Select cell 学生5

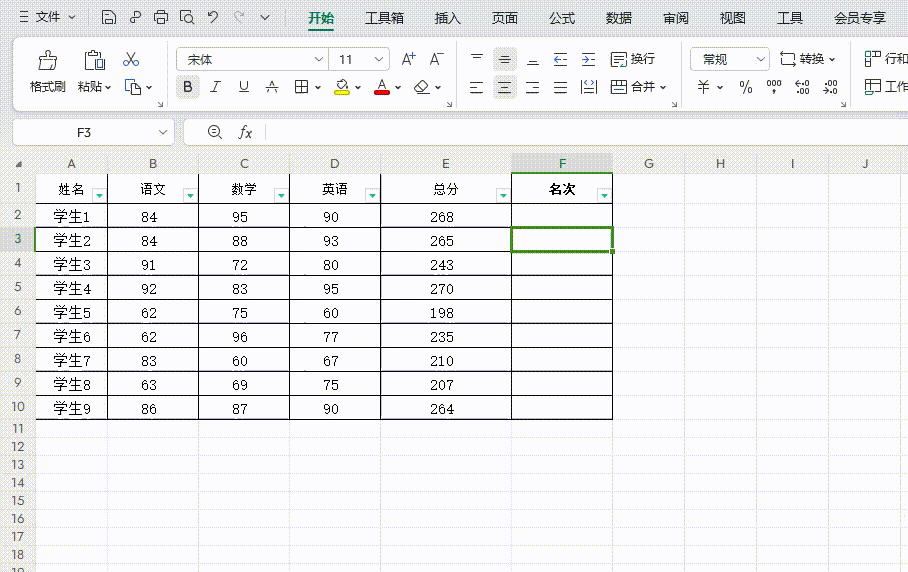72,313
